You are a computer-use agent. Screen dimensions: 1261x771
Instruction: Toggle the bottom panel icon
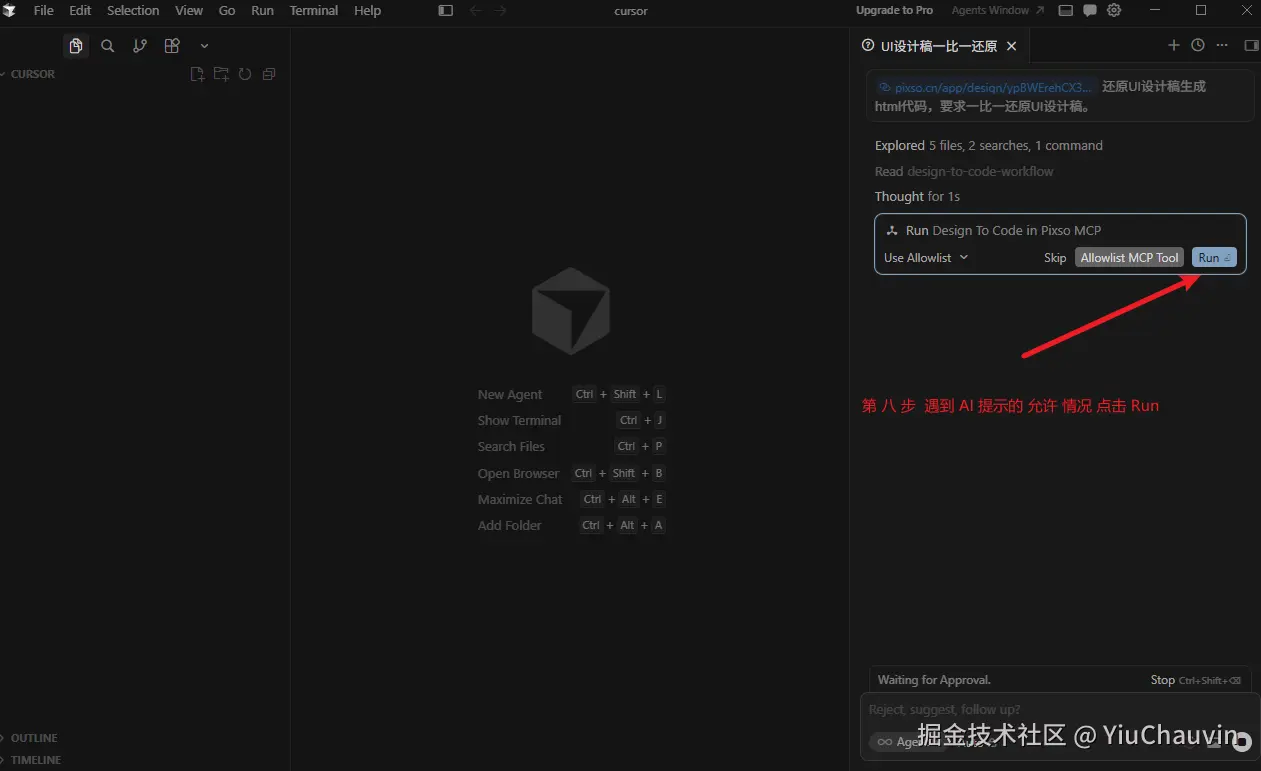coord(1066,10)
